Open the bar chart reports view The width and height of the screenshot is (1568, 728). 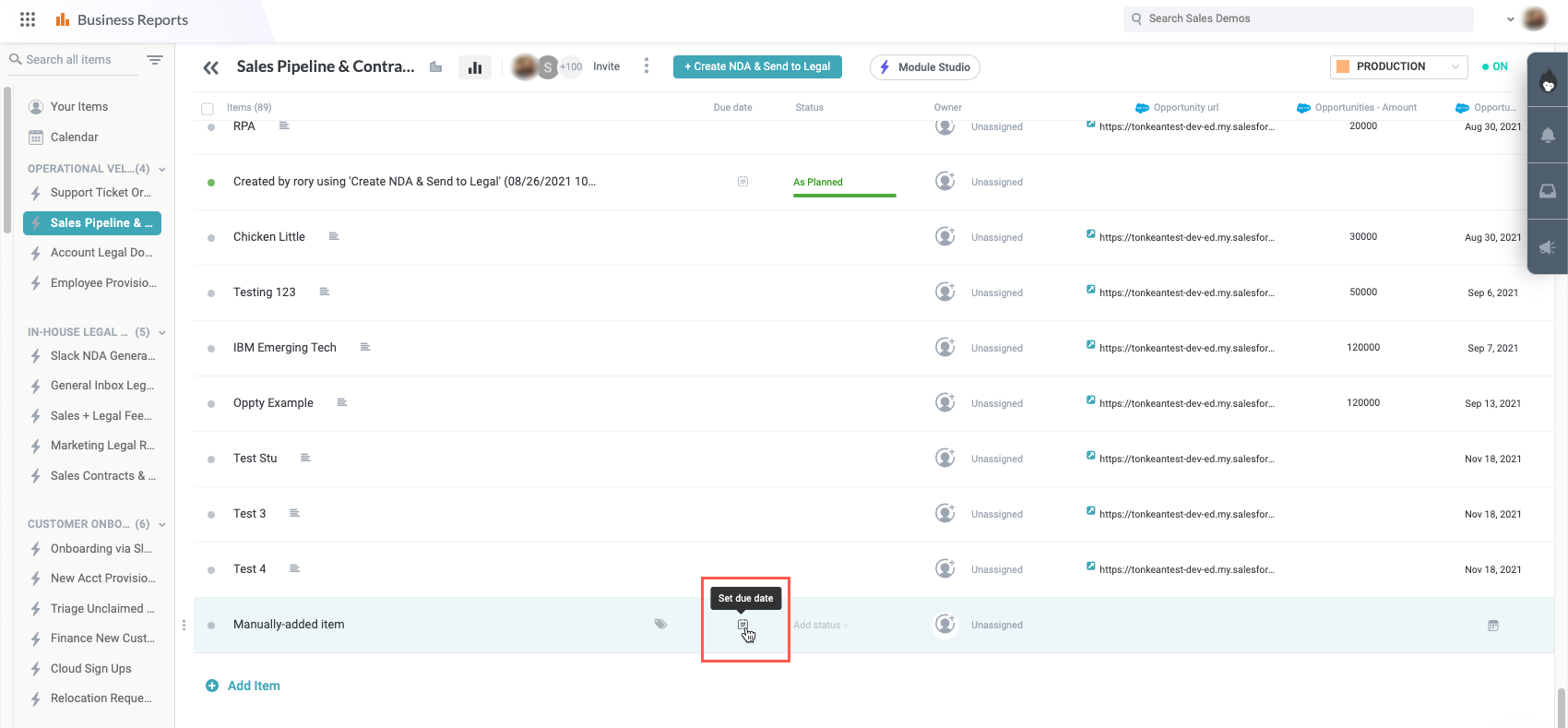(x=475, y=67)
